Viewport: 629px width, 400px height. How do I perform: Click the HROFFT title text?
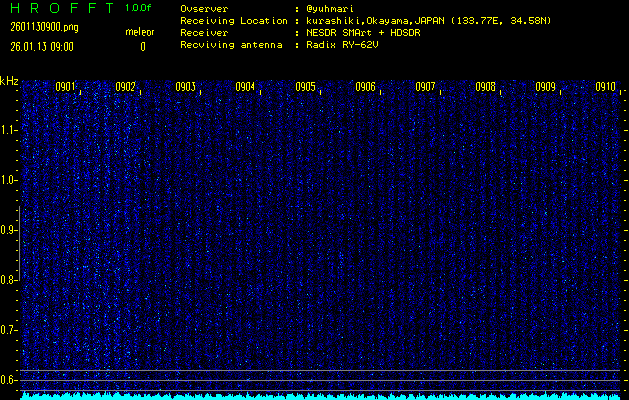(x=60, y=7)
